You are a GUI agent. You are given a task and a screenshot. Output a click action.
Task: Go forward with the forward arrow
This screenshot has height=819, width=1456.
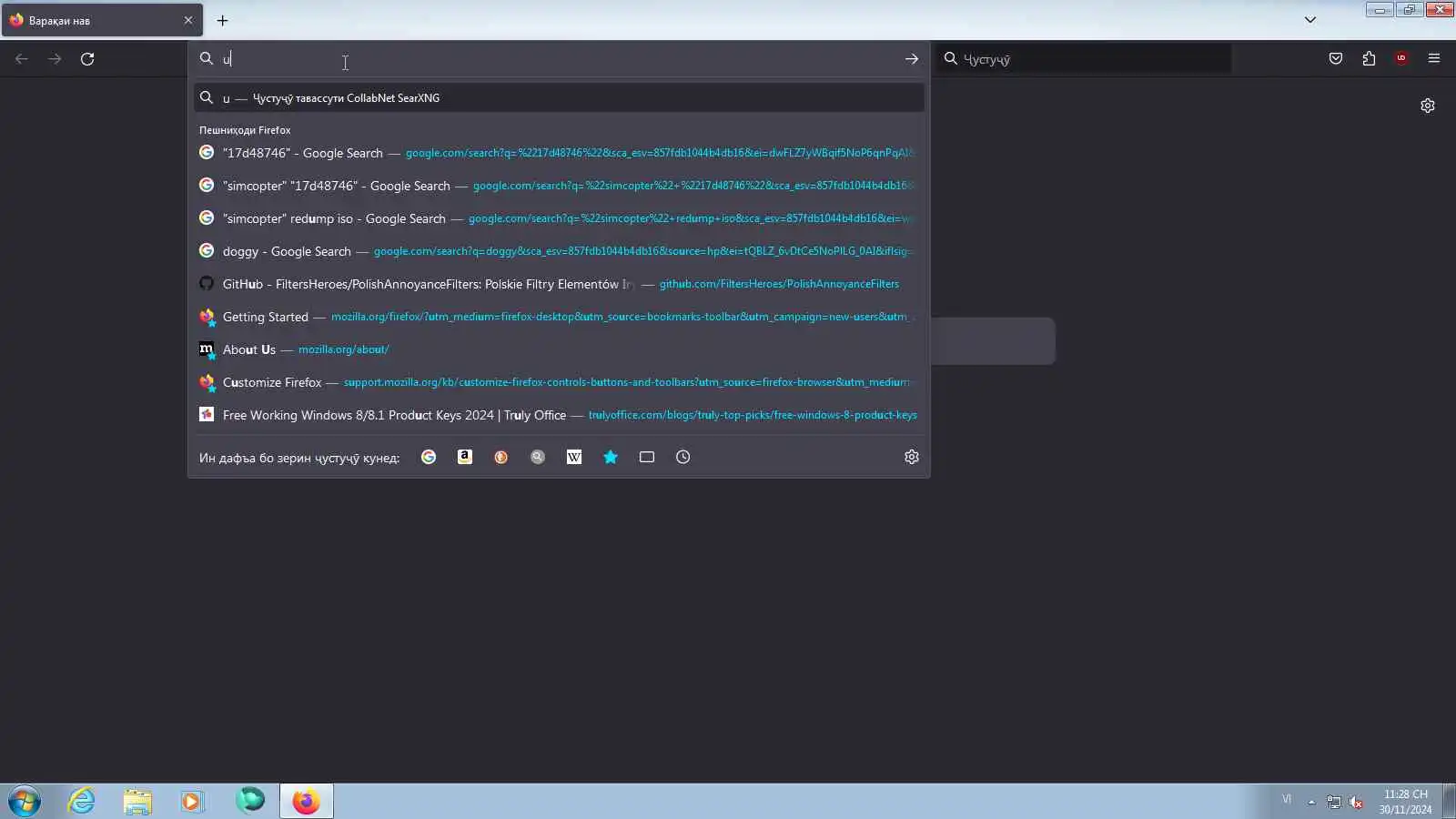pyautogui.click(x=55, y=59)
